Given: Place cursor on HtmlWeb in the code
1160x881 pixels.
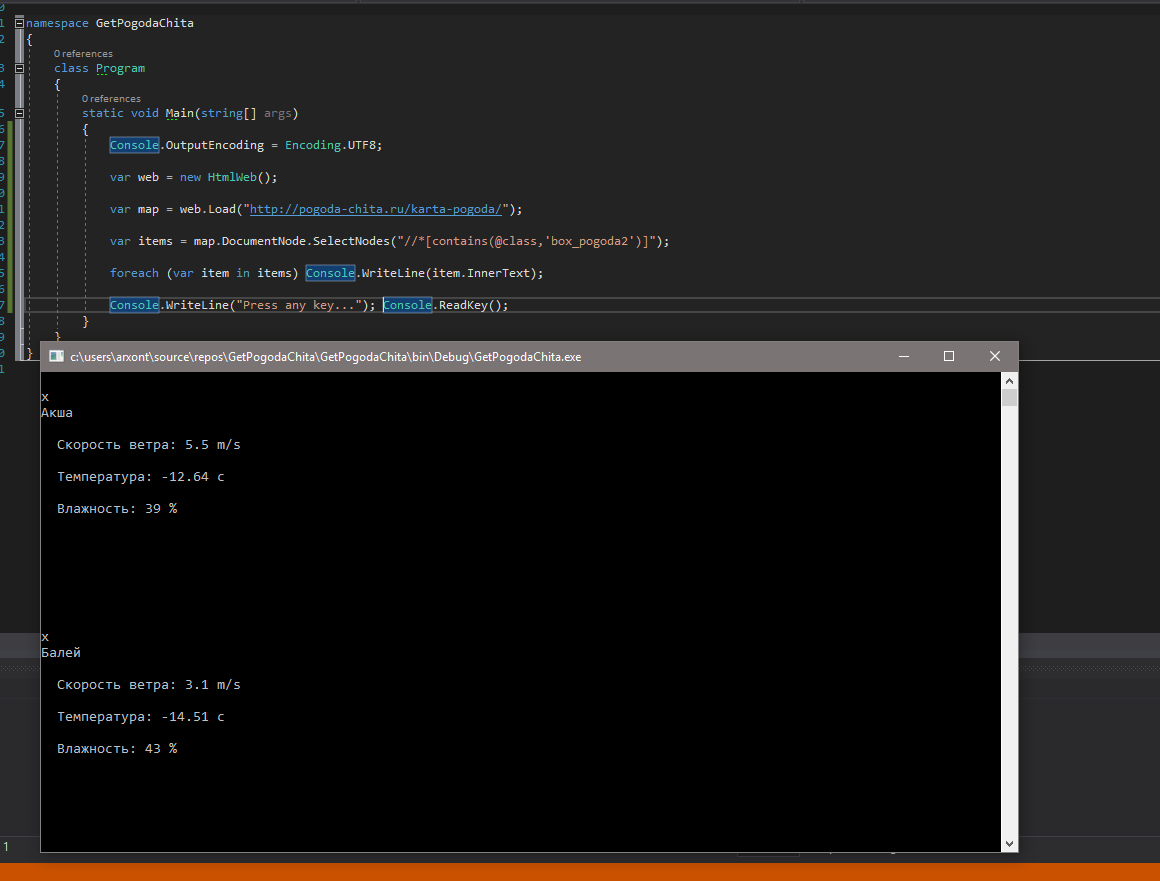Looking at the screenshot, I should coord(231,177).
